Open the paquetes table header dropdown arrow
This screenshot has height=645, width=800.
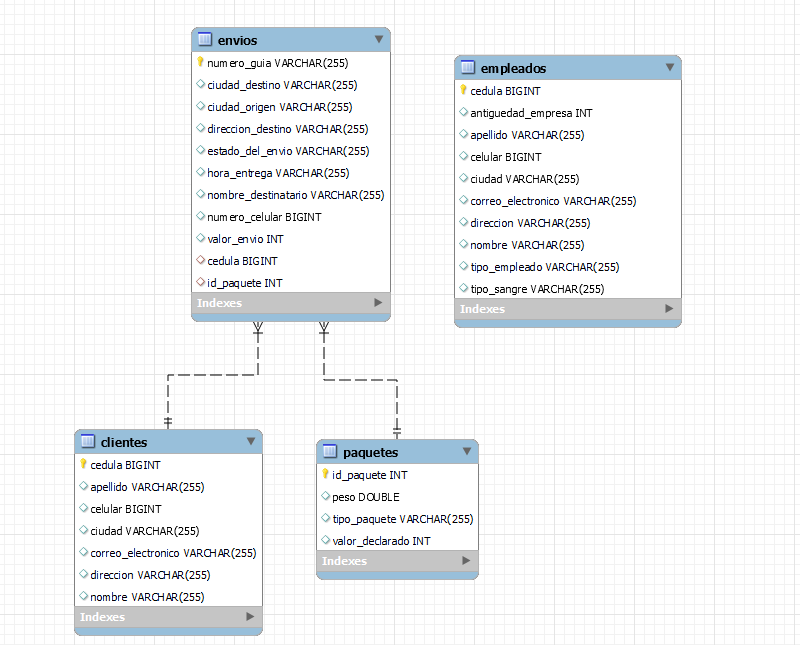pyautogui.click(x=466, y=452)
